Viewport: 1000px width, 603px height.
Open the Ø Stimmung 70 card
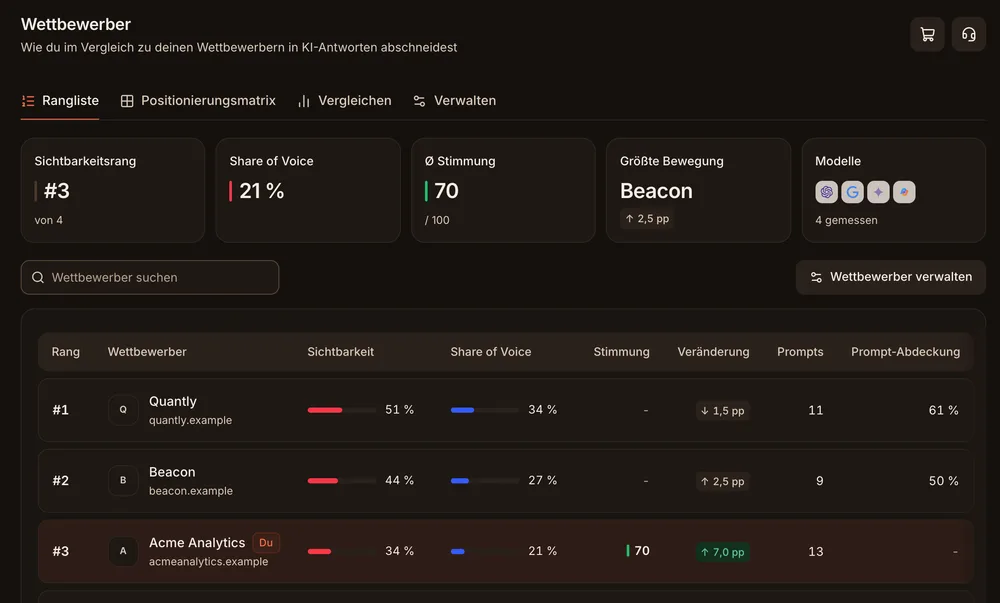tap(503, 190)
